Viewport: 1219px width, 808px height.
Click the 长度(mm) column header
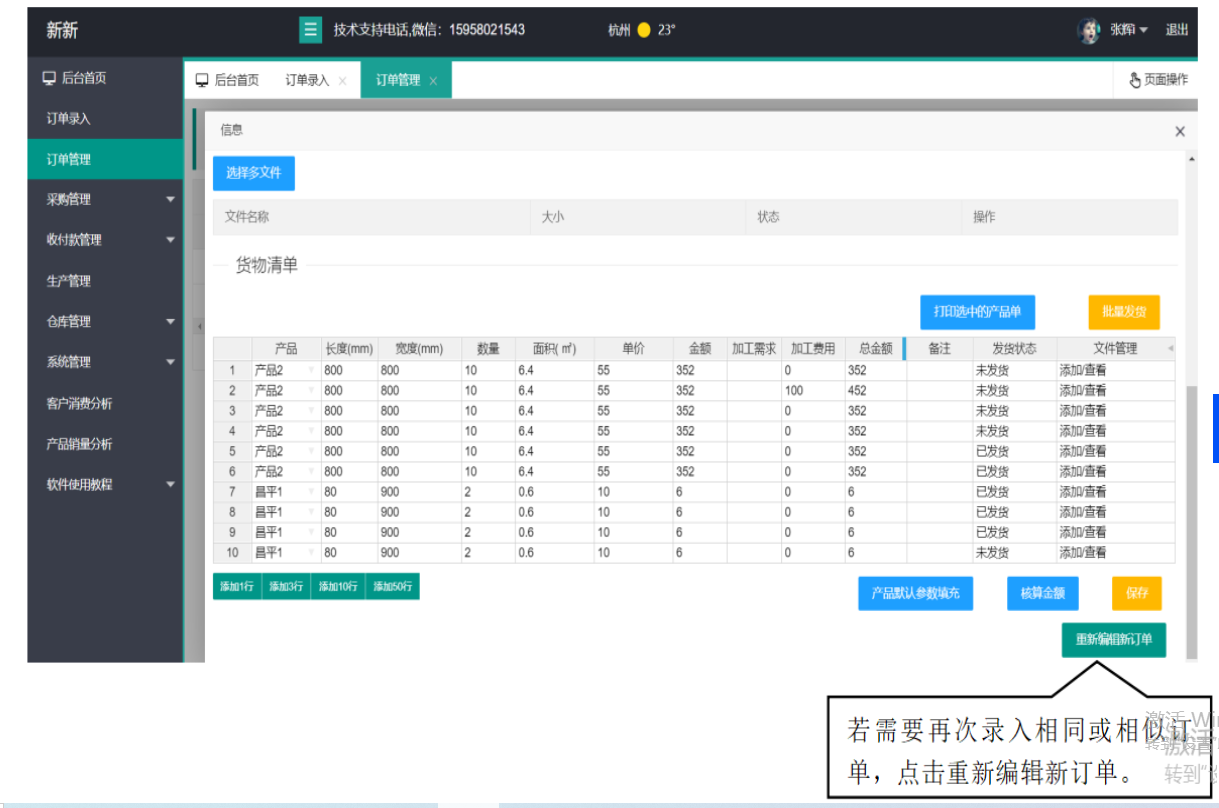(349, 349)
